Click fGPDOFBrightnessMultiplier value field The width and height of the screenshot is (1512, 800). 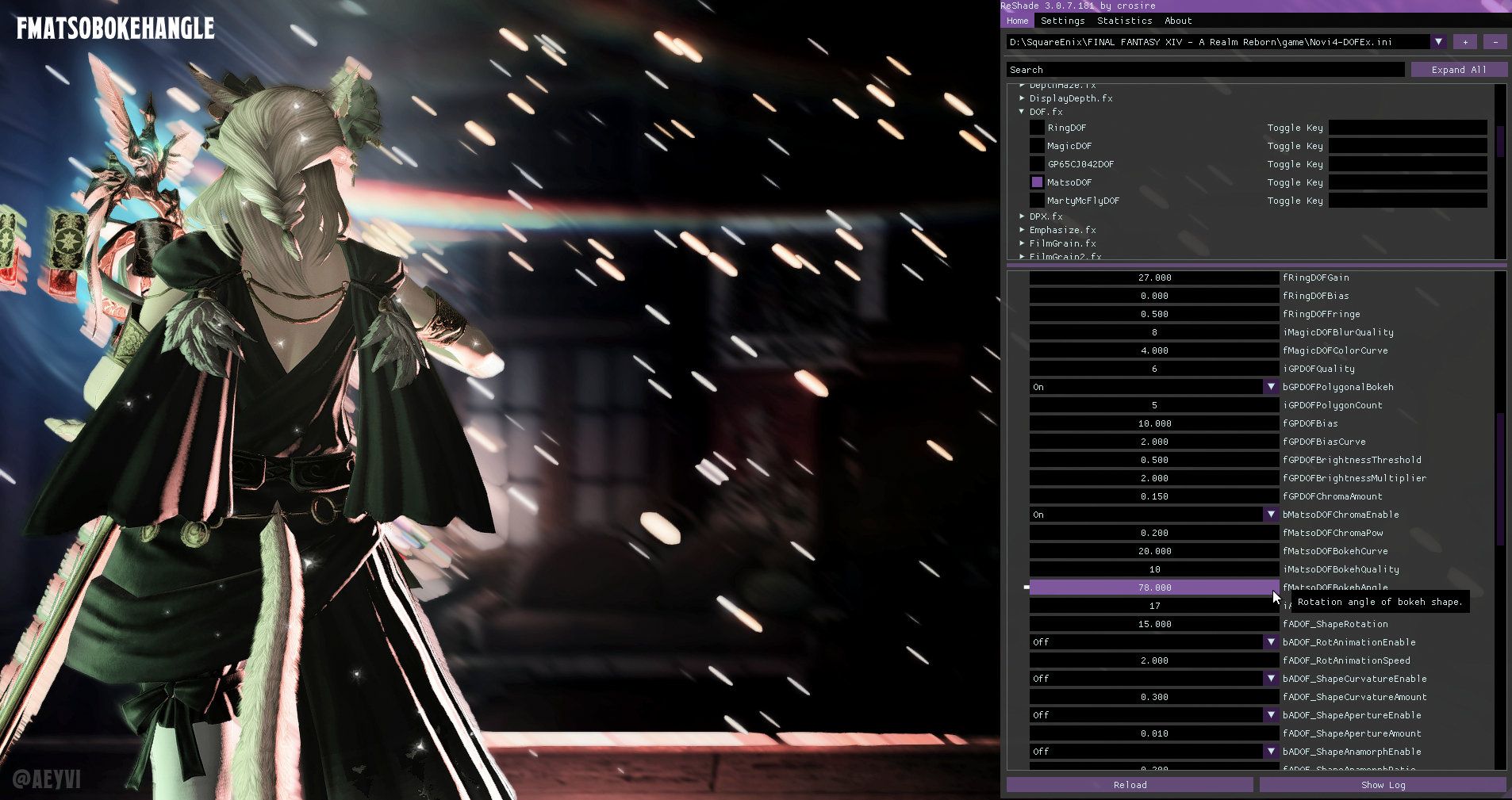pyautogui.click(x=1154, y=478)
